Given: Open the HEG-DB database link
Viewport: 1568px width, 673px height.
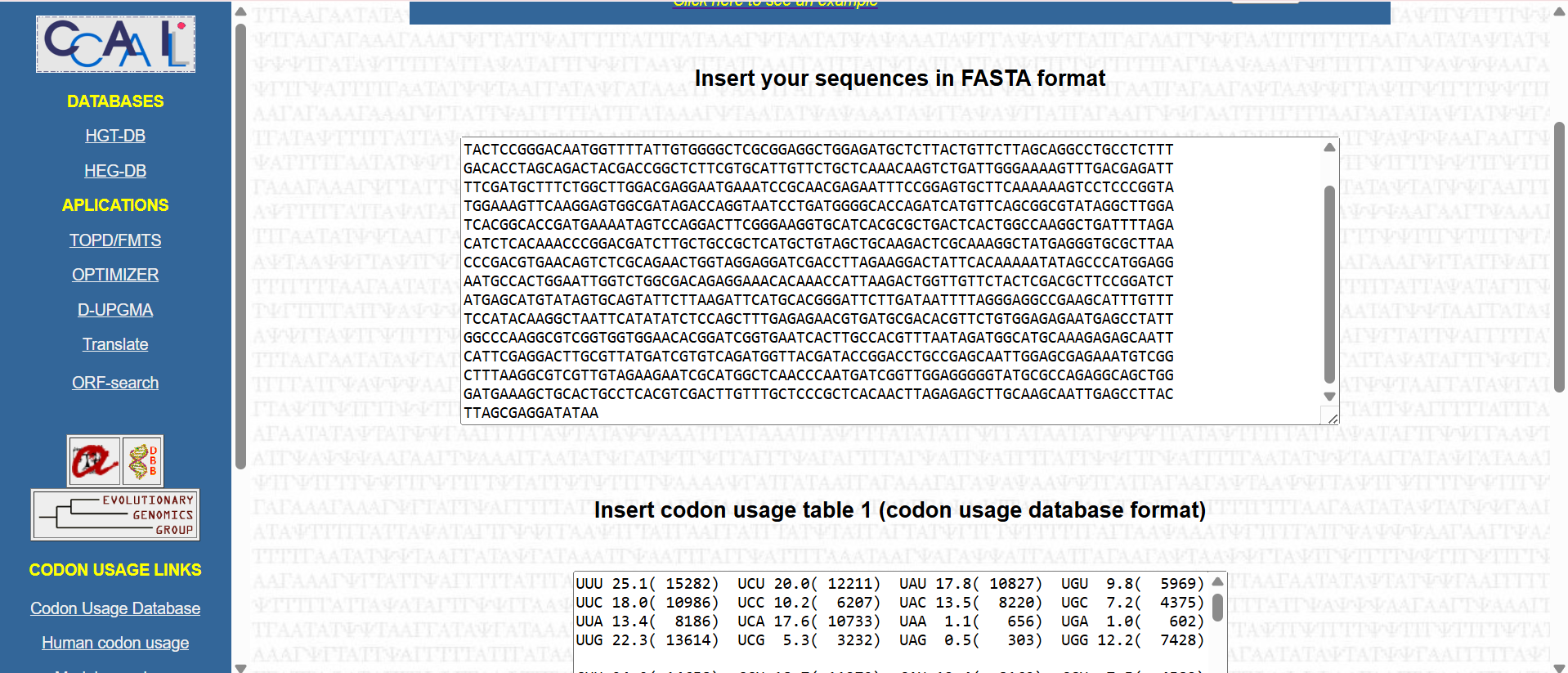Looking at the screenshot, I should pyautogui.click(x=115, y=171).
